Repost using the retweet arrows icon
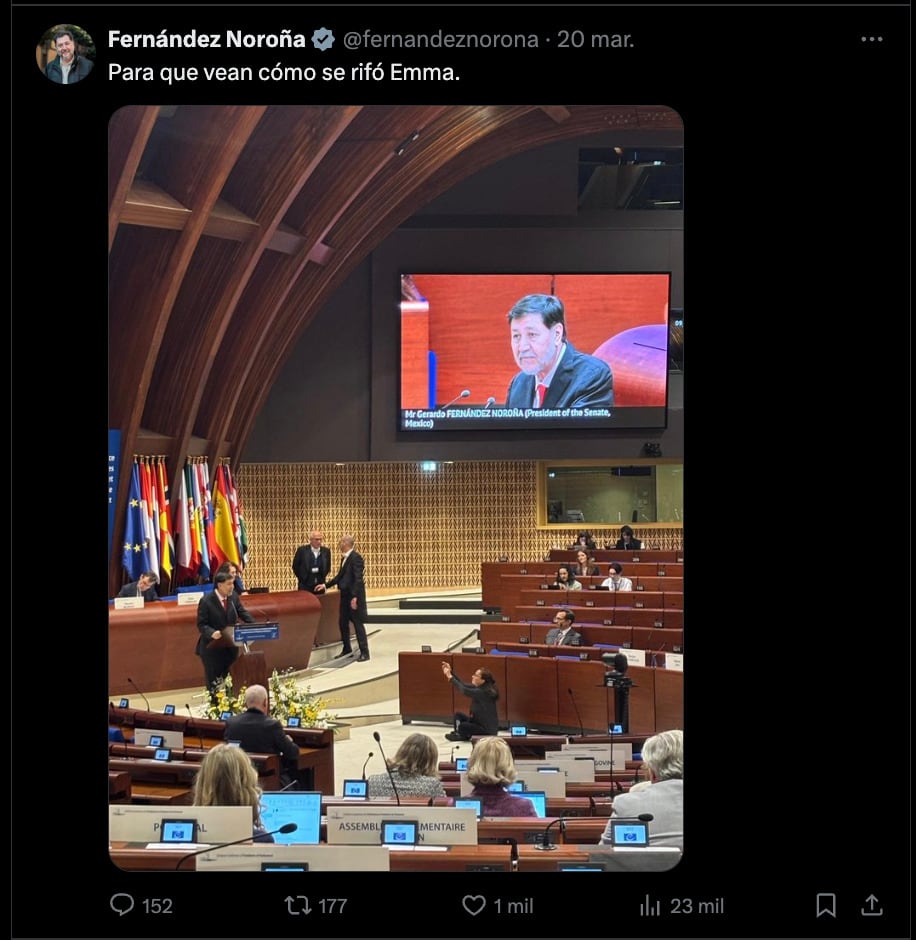 [297, 905]
